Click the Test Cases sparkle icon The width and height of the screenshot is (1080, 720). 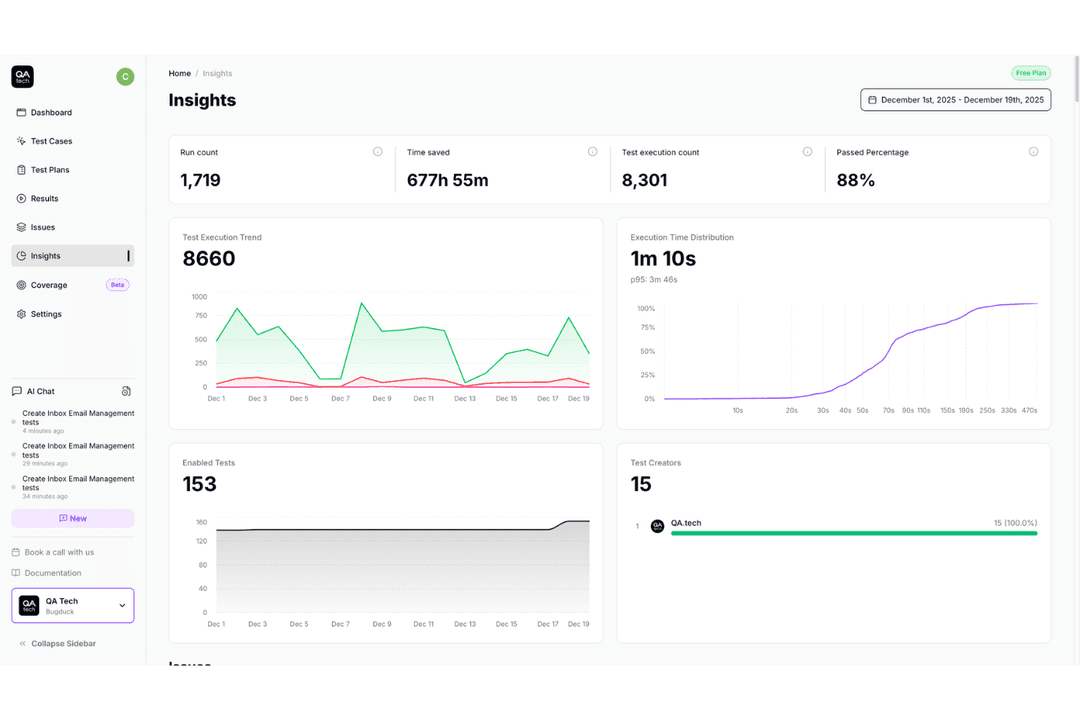point(21,141)
